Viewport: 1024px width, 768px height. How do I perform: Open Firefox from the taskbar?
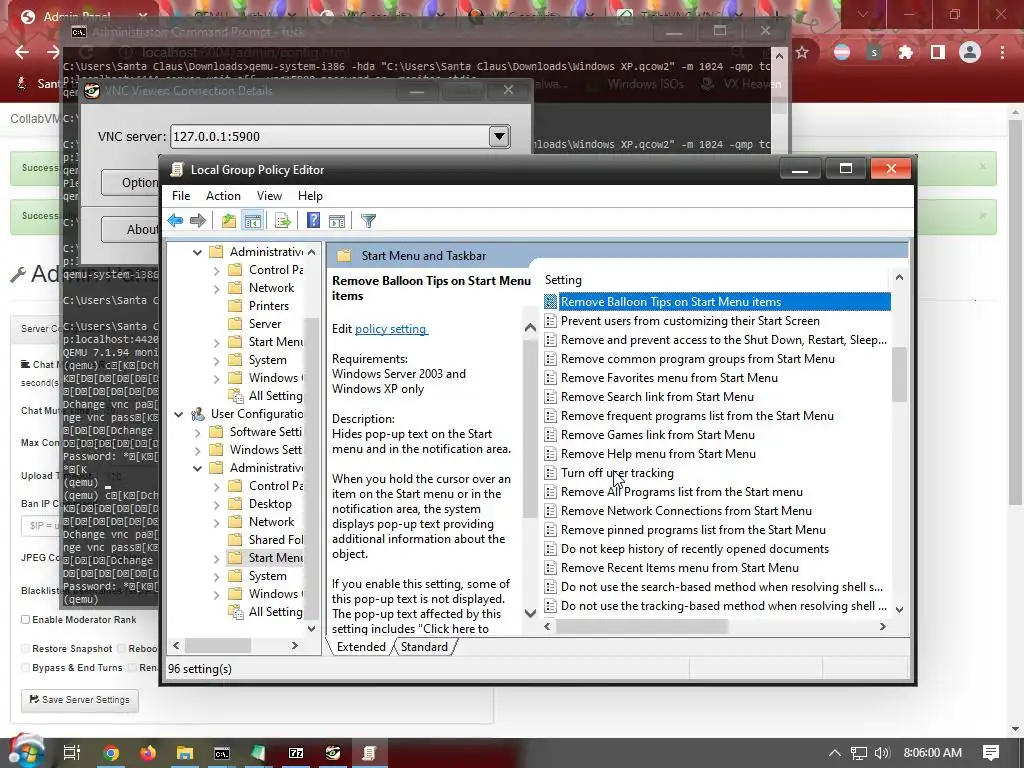point(148,753)
